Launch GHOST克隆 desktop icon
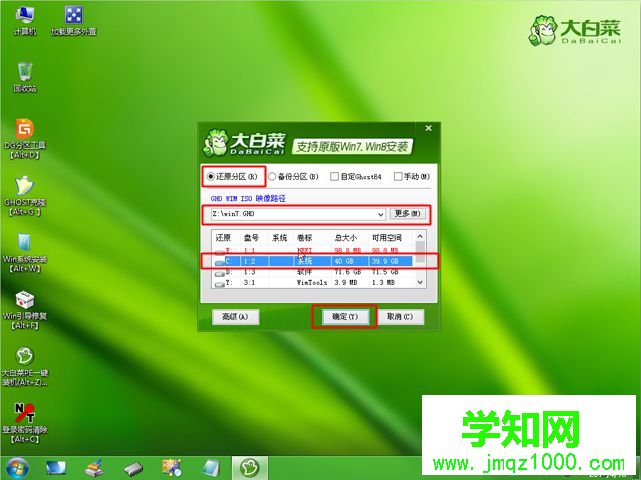This screenshot has height=480, width=641. 25,196
